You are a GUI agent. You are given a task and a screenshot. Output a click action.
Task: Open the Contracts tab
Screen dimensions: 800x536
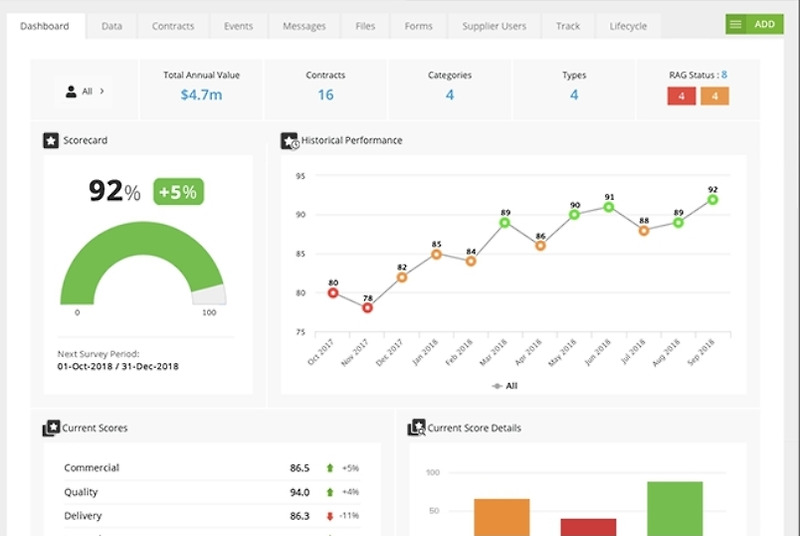173,26
